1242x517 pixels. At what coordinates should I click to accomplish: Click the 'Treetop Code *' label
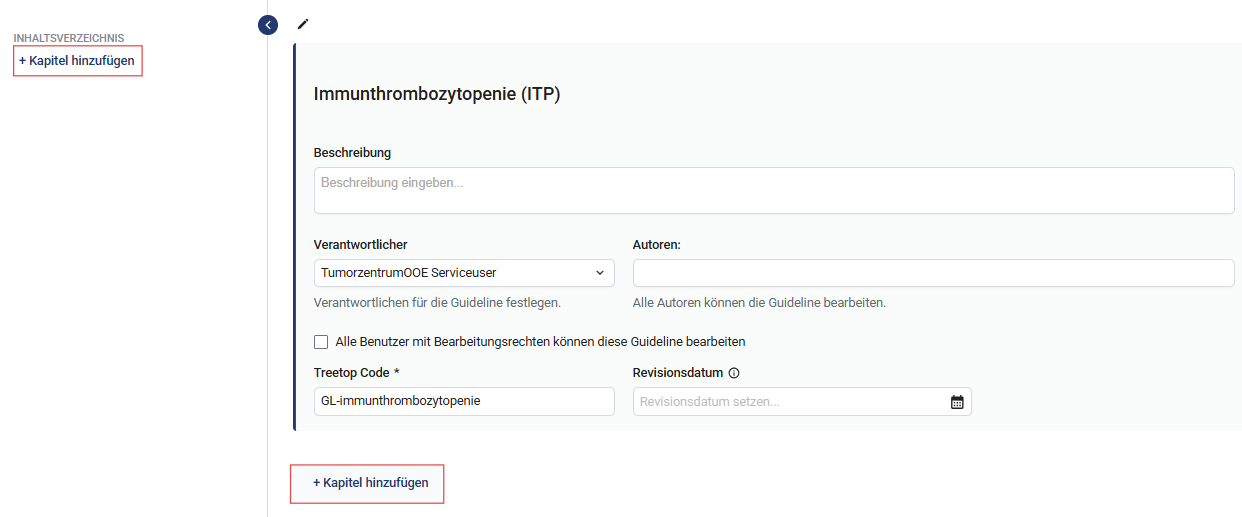point(356,373)
